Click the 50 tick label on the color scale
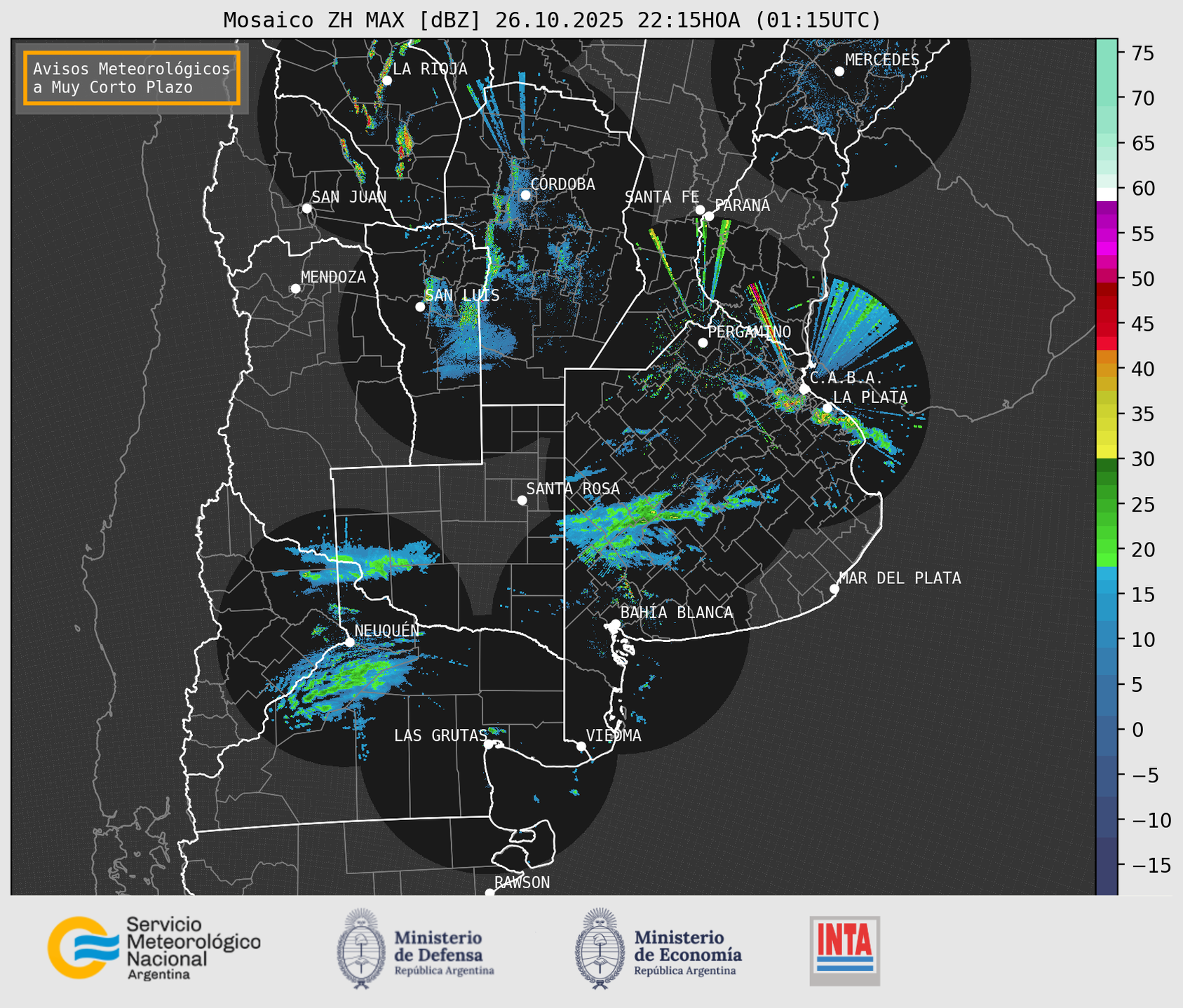Screen dimensions: 1183x1008 (x=1142, y=279)
